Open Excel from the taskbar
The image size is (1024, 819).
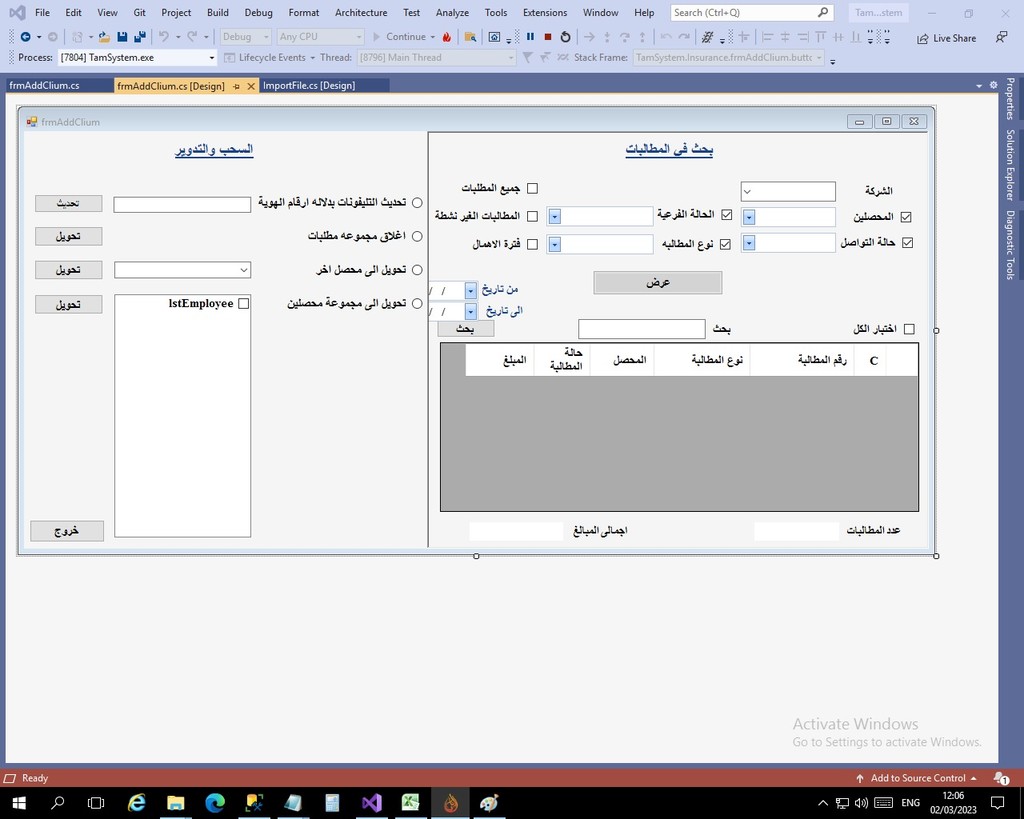411,803
